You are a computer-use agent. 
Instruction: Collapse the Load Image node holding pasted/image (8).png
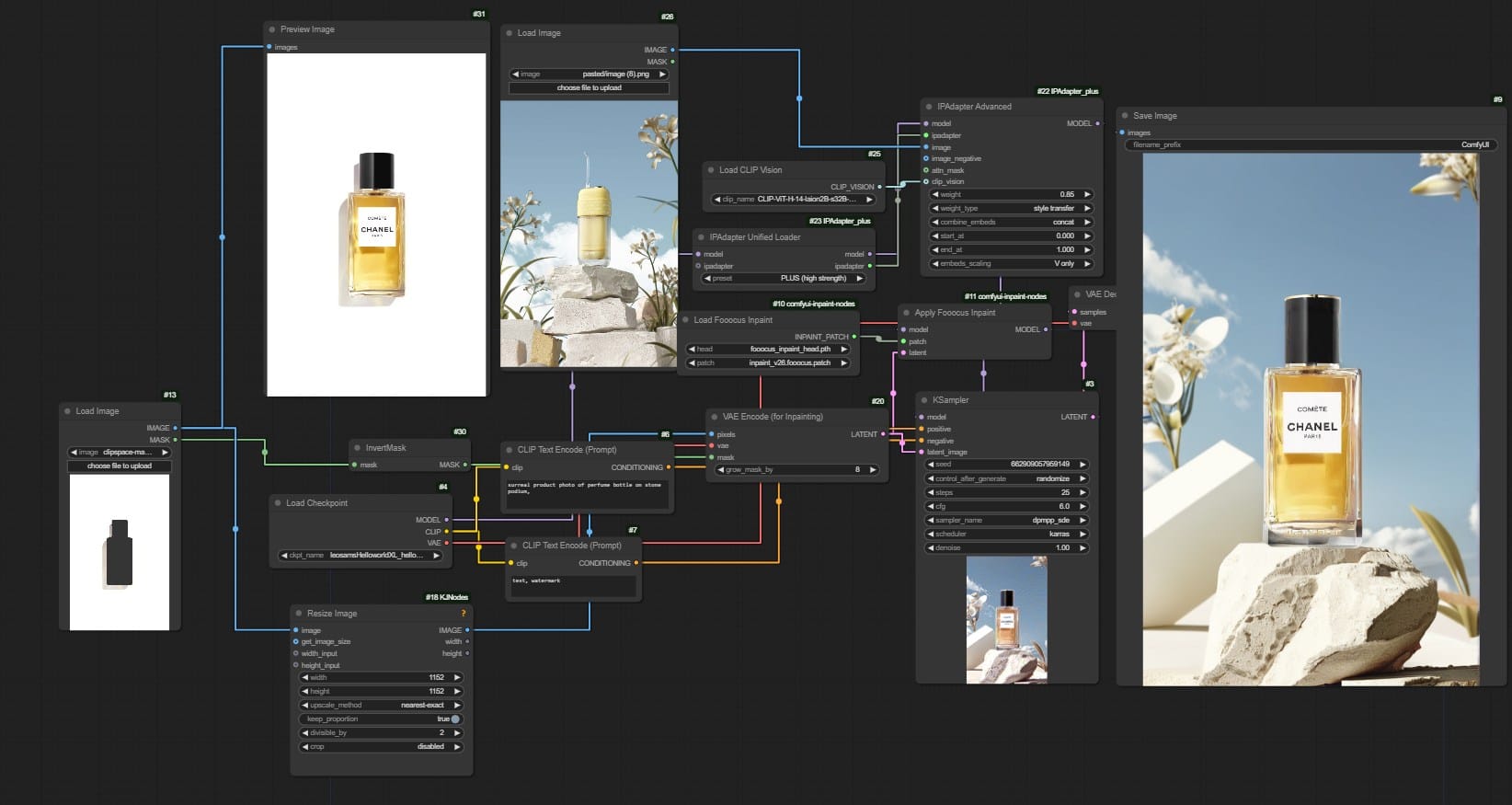pyautogui.click(x=509, y=33)
